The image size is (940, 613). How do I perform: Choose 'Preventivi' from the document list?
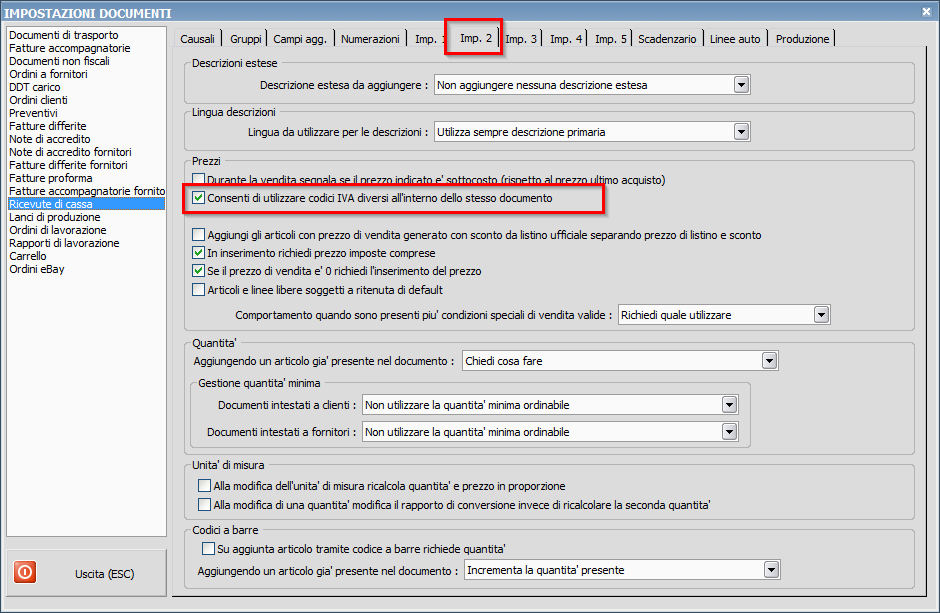coord(33,113)
